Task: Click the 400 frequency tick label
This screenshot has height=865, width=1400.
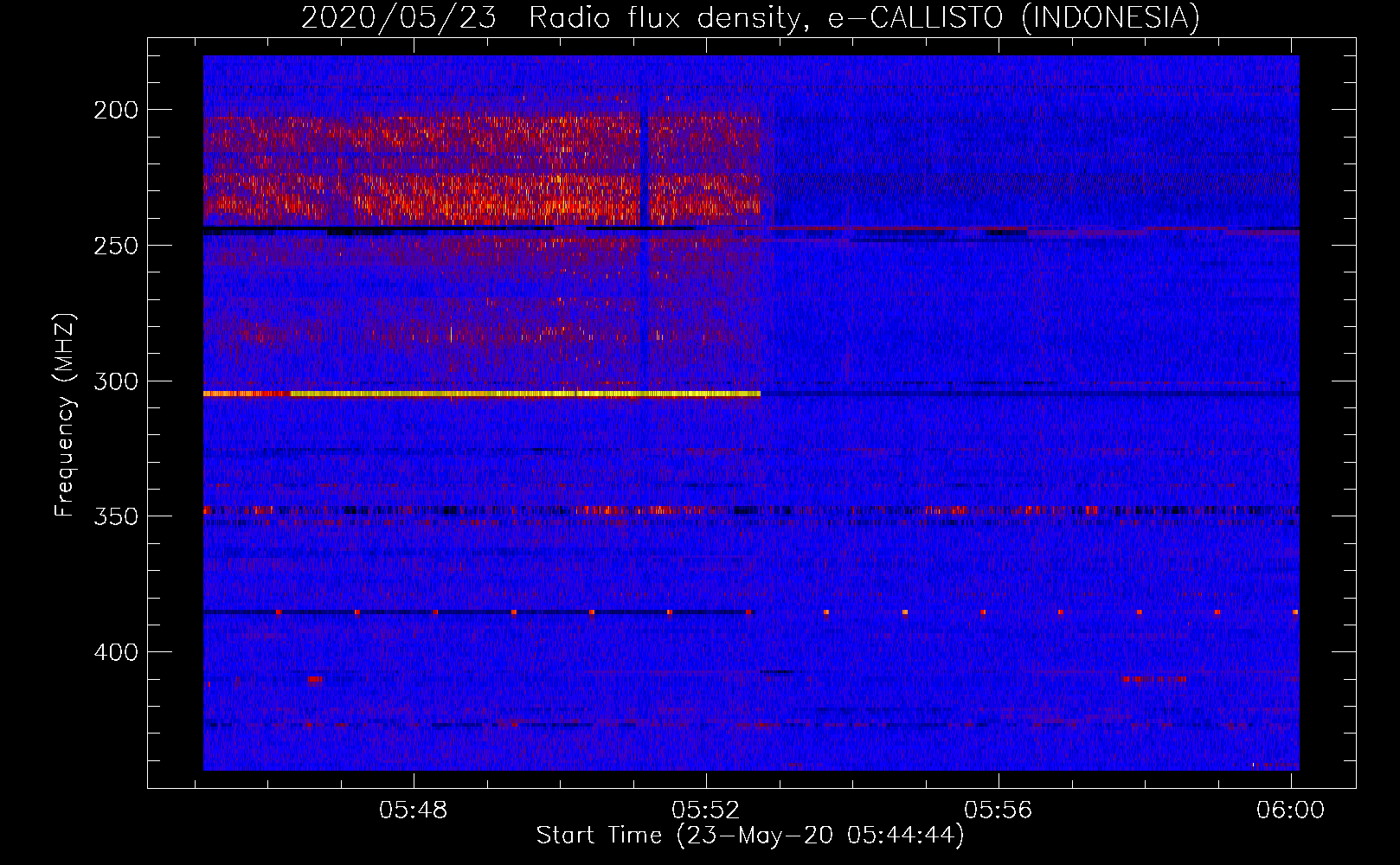Action: coord(116,652)
